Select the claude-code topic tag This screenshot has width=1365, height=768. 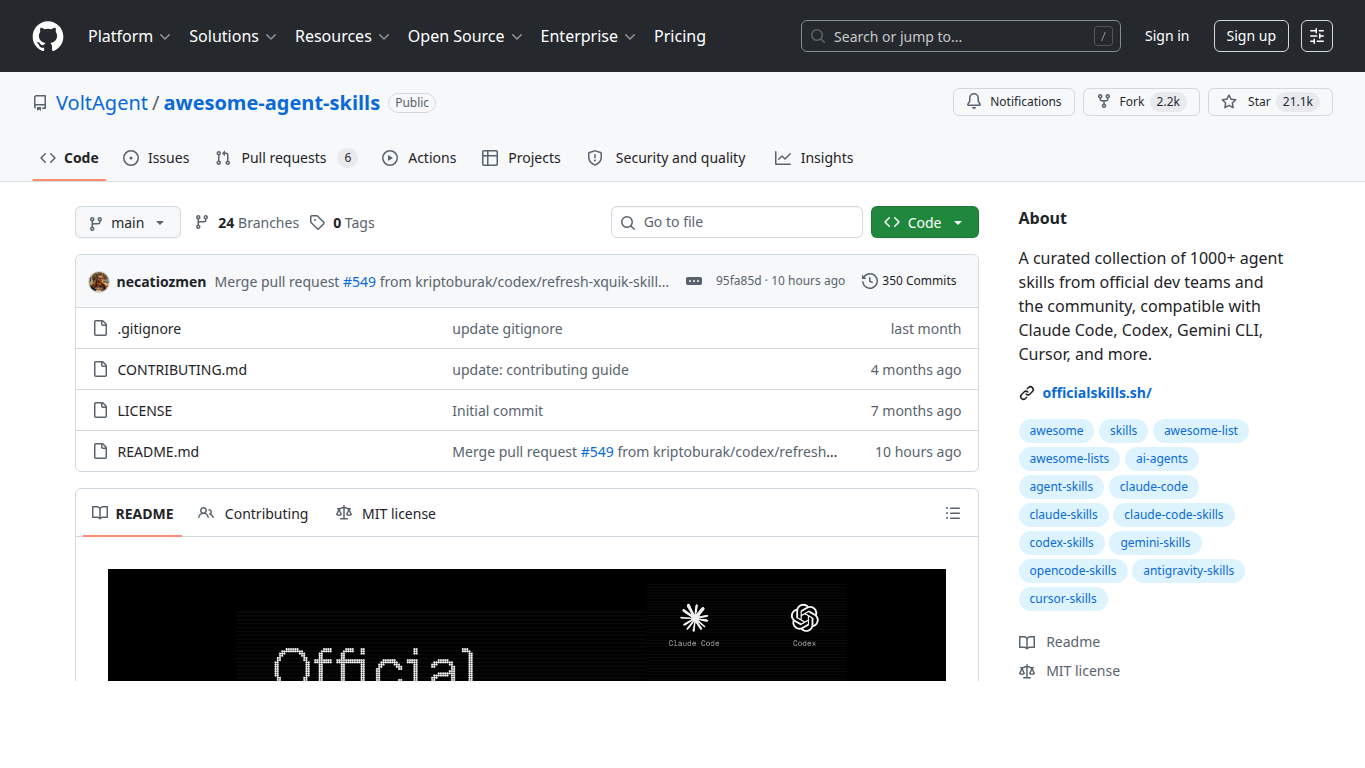click(1154, 487)
